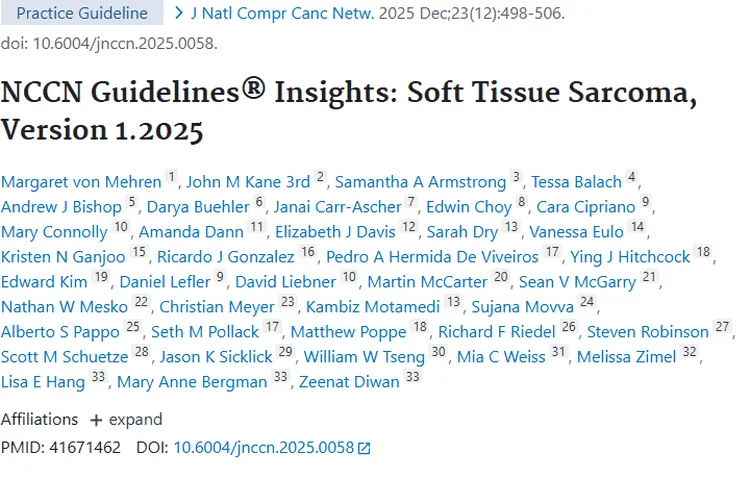Click the external link icon after DOI
This screenshot has height=500, width=750.
[x=364, y=449]
